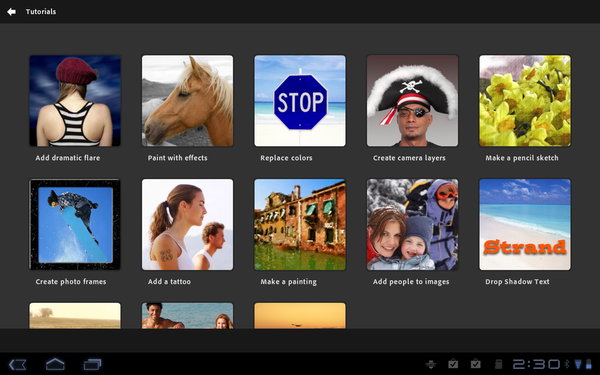Tap the Wi-Fi signal status icon
Viewport: 600px width, 375px height.
[x=578, y=364]
